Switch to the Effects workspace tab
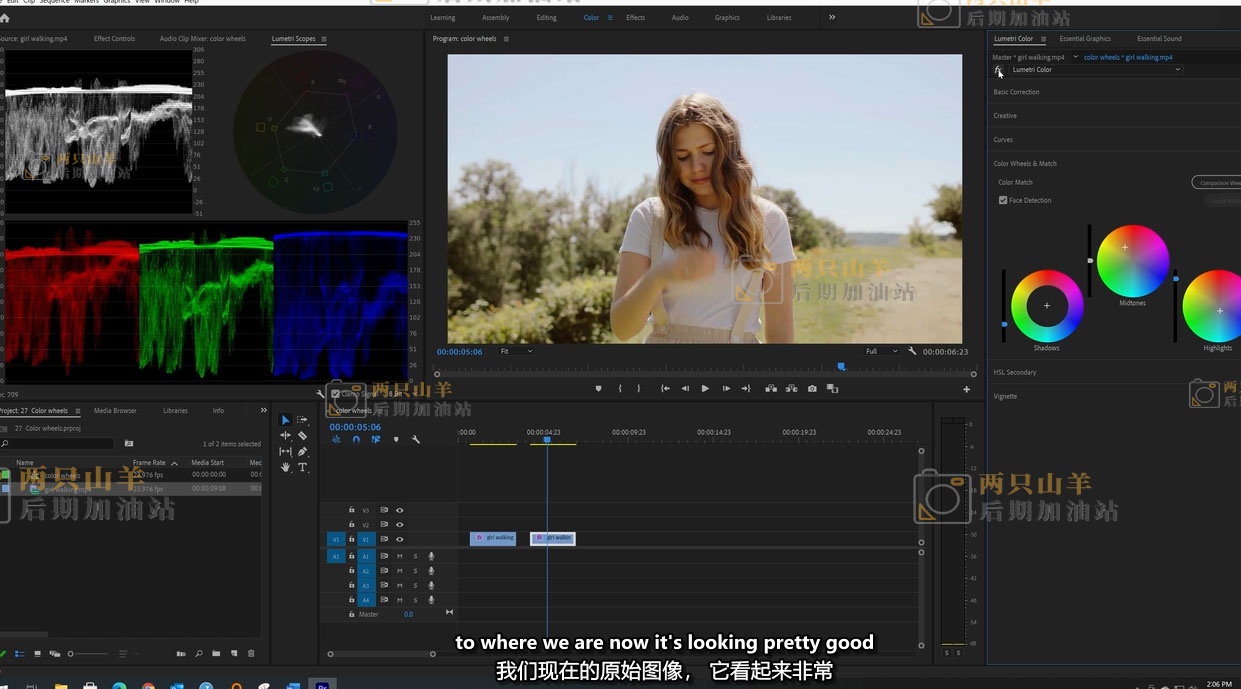Screen dimensions: 1241x689 click(635, 18)
